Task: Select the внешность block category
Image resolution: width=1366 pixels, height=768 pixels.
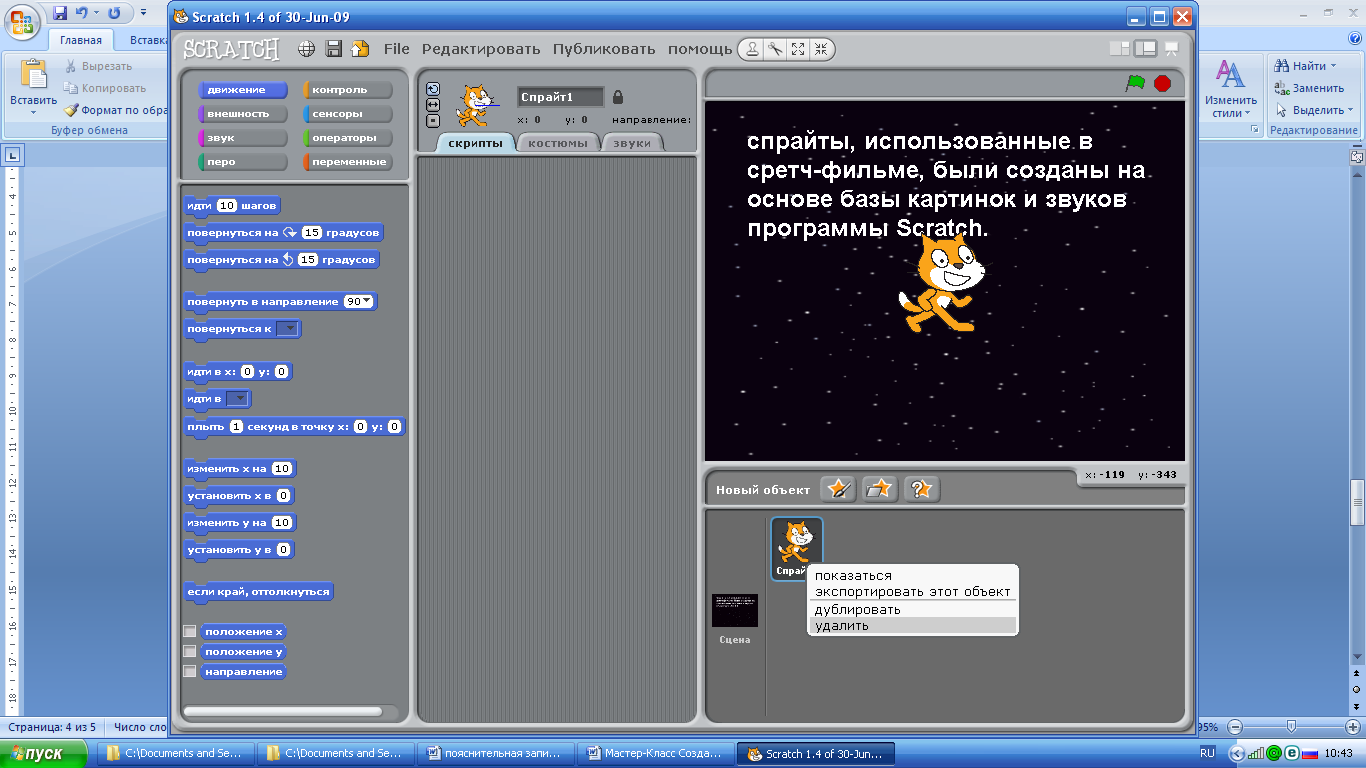Action: click(x=243, y=114)
